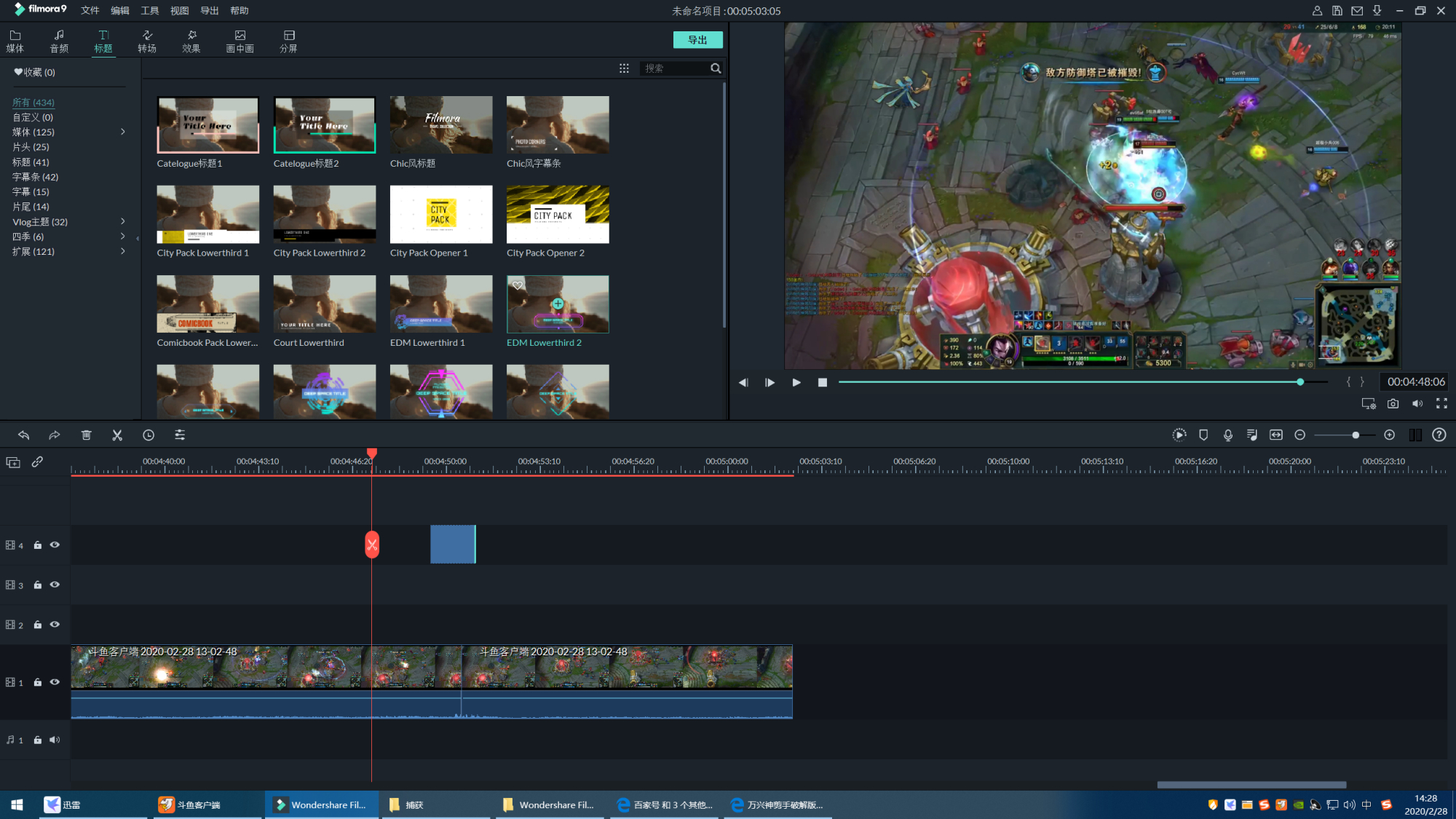Expand the 媒体 (125) category

tap(122, 132)
